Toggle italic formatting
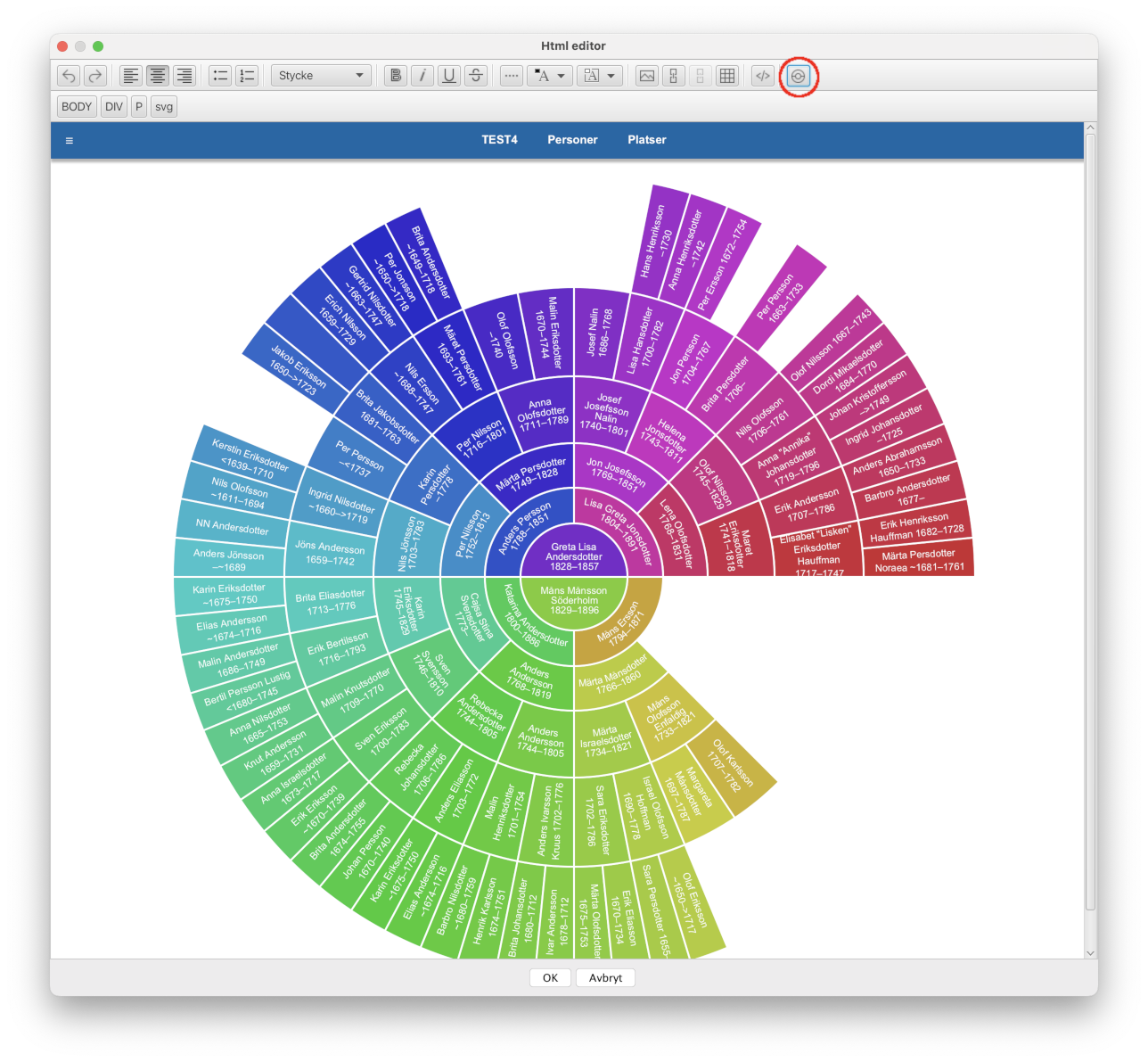 (422, 76)
